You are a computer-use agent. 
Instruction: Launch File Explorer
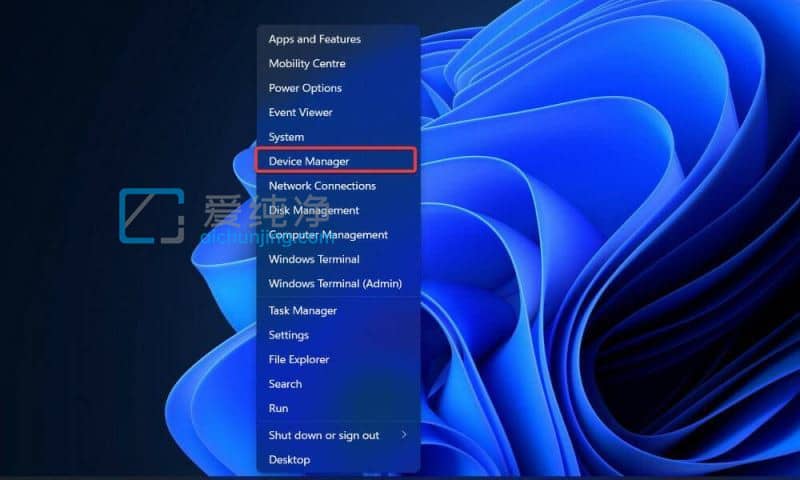(298, 359)
